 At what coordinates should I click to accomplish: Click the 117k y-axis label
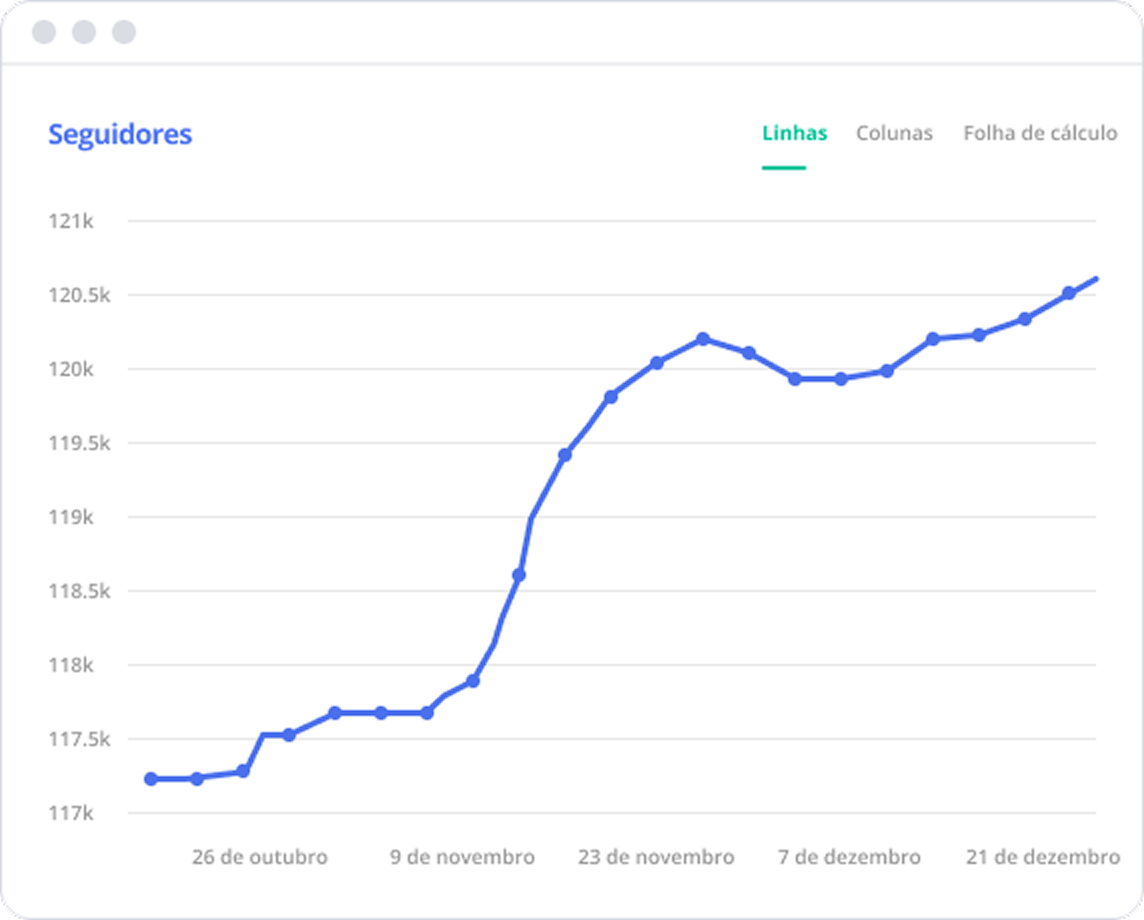click(72, 814)
